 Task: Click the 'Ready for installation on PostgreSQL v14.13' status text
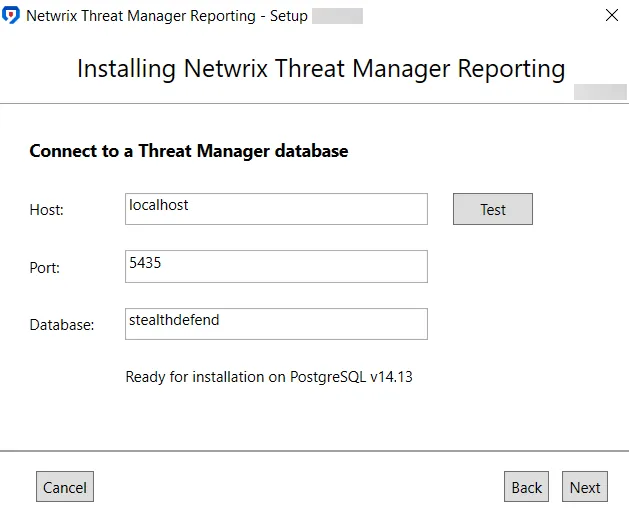[269, 377]
